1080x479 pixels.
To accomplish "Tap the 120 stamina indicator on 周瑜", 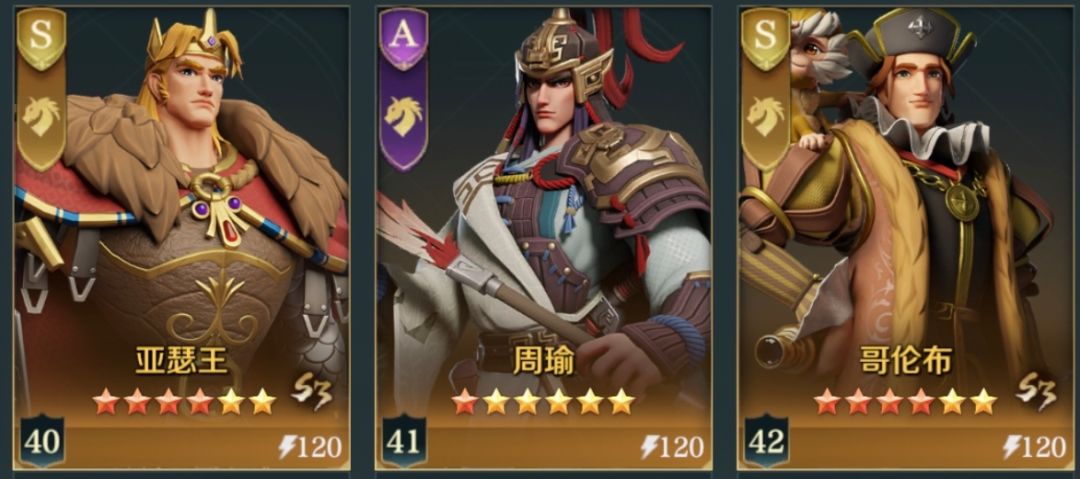I will pos(673,447).
